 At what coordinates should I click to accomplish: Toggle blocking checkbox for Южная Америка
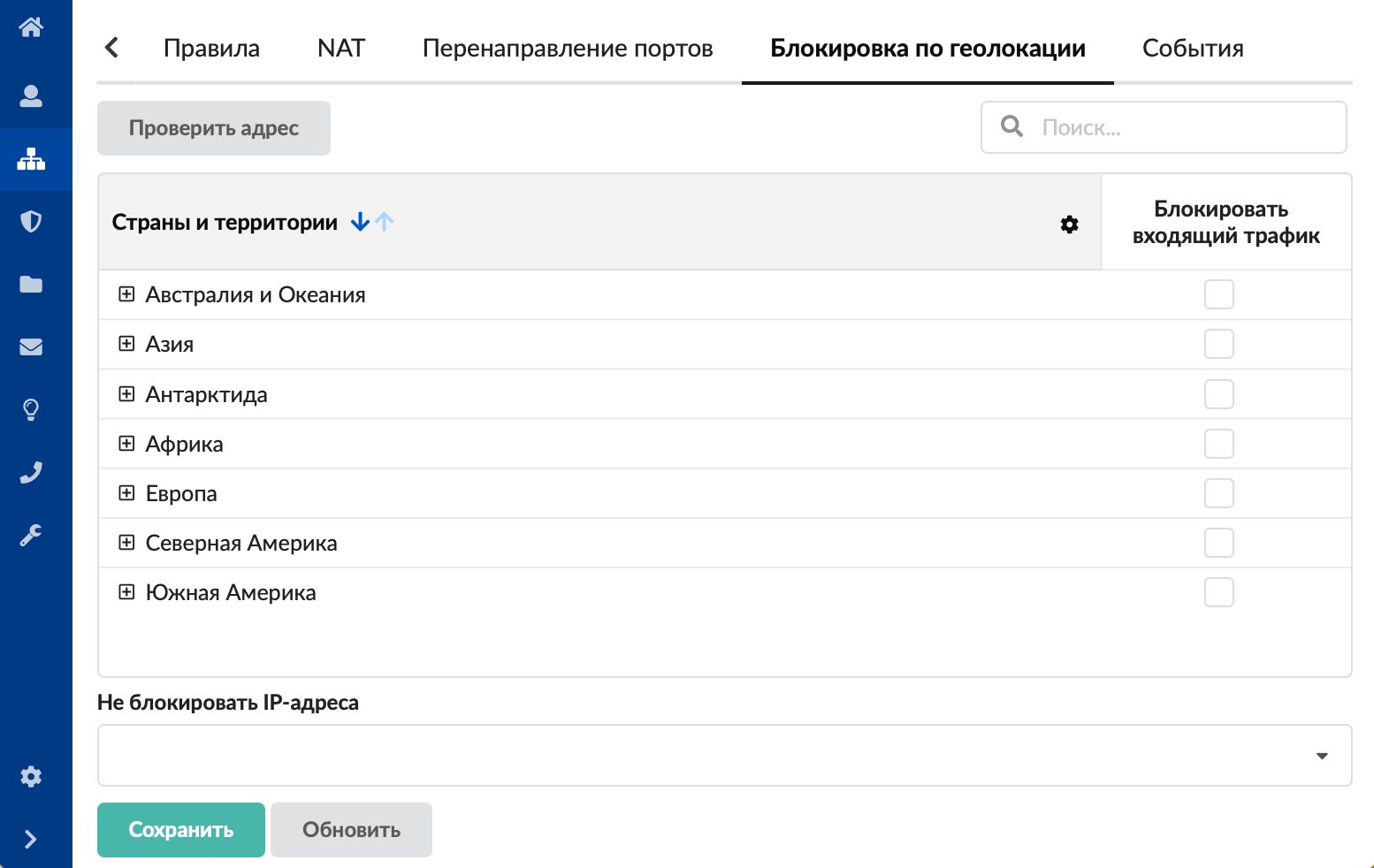(1218, 592)
